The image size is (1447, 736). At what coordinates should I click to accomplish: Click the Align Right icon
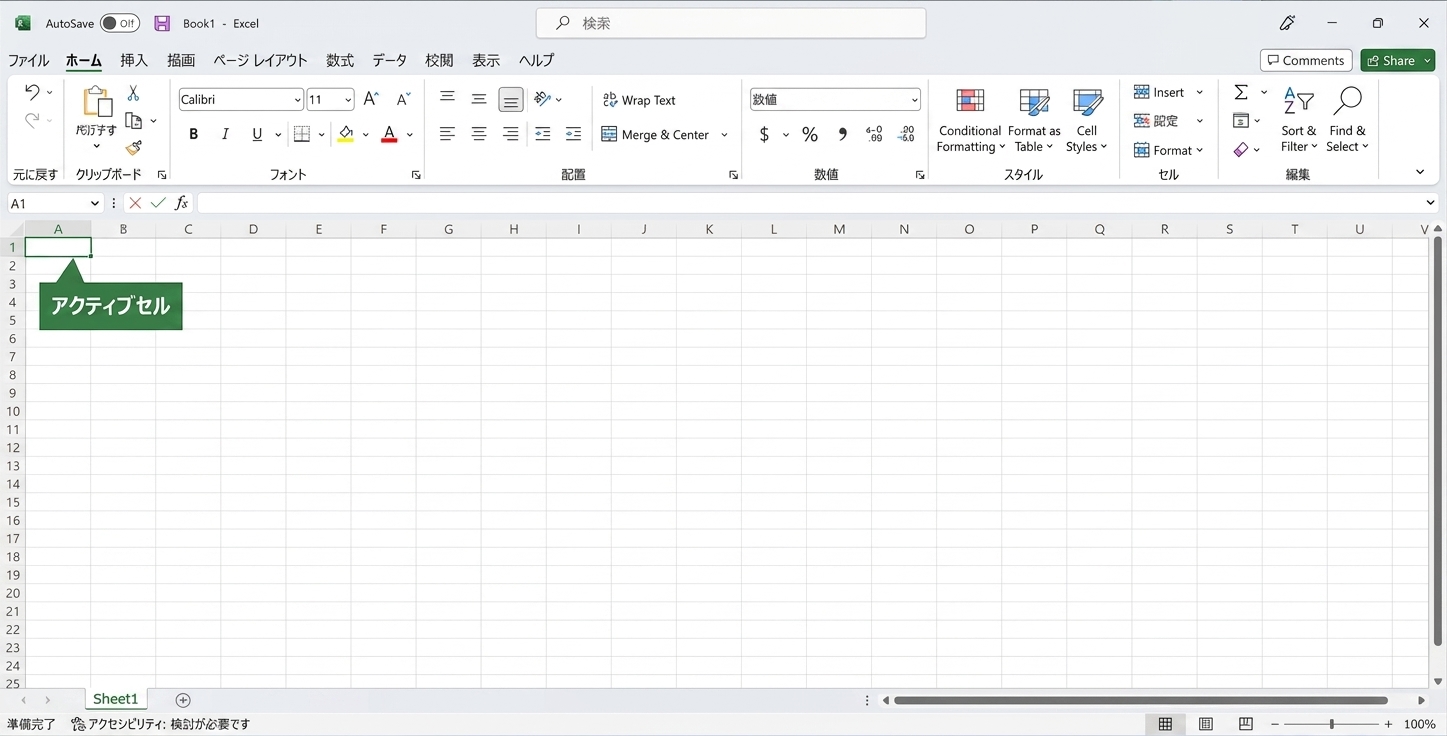coord(511,134)
